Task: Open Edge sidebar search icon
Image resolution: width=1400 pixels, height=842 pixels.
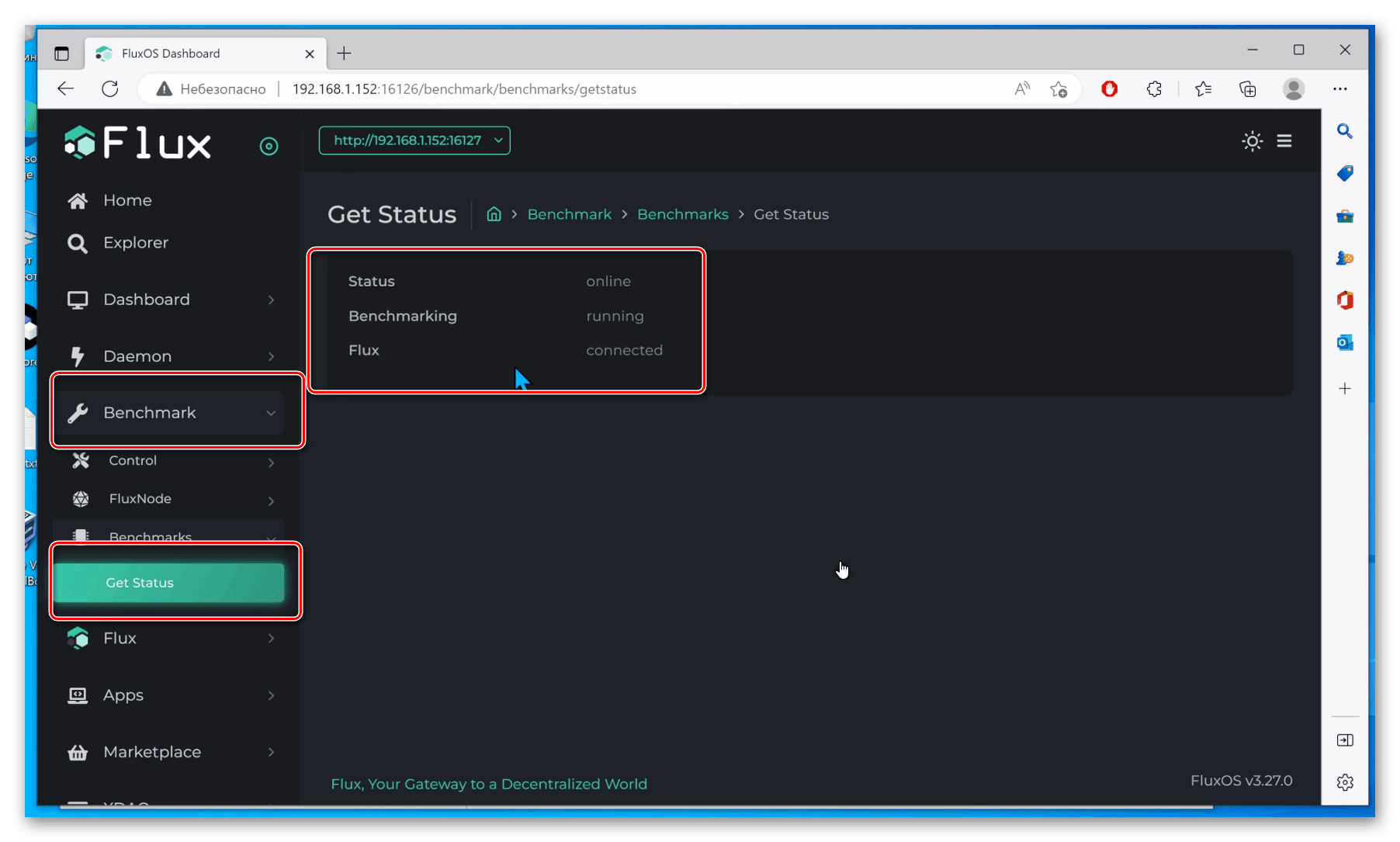Action: click(x=1345, y=132)
